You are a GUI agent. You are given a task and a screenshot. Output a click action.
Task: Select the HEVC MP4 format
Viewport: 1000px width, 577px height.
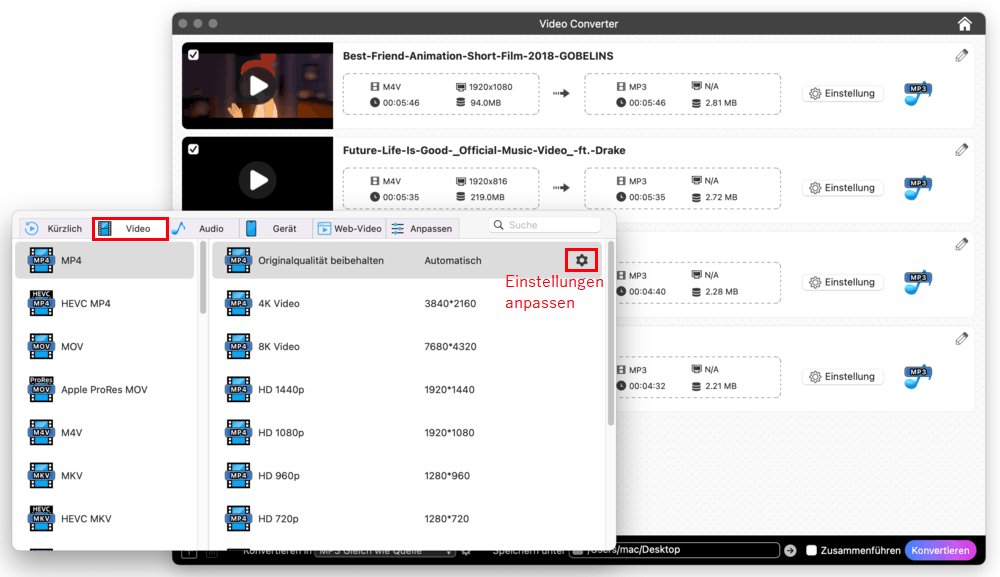pos(85,303)
